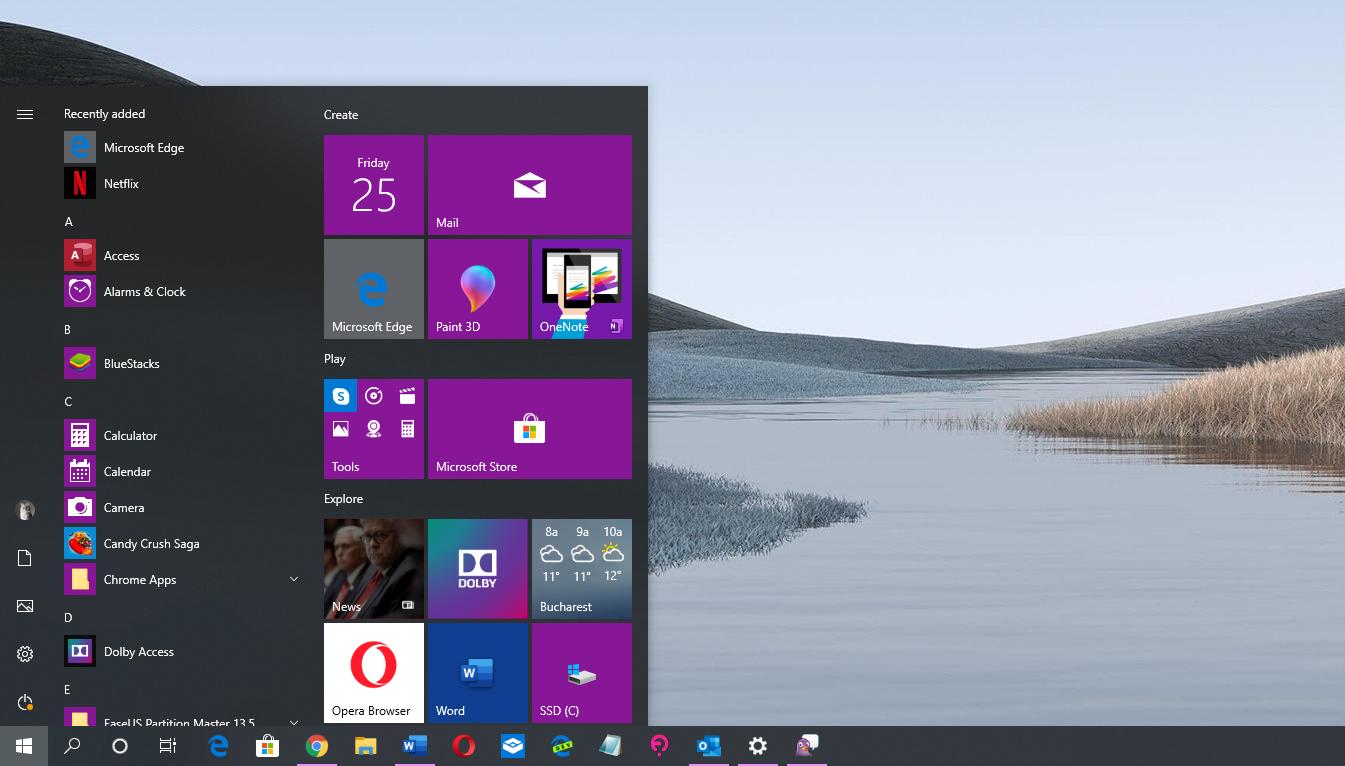Viewport: 1345px width, 766px height.
Task: Open the SSD (C) tile
Action: tap(582, 673)
